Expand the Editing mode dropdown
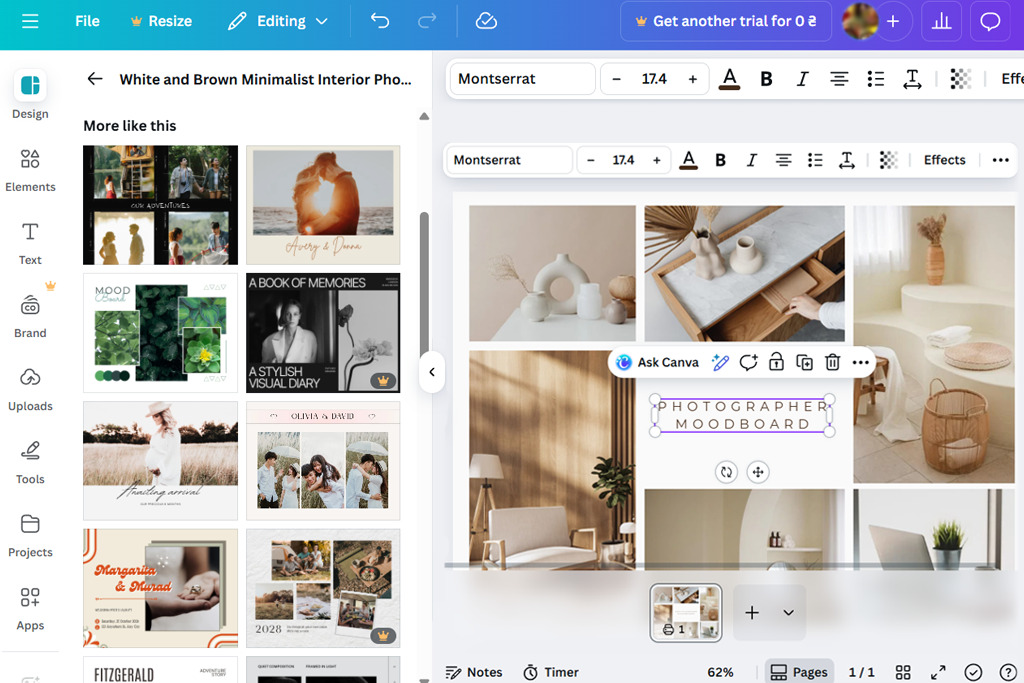 pyautogui.click(x=278, y=21)
